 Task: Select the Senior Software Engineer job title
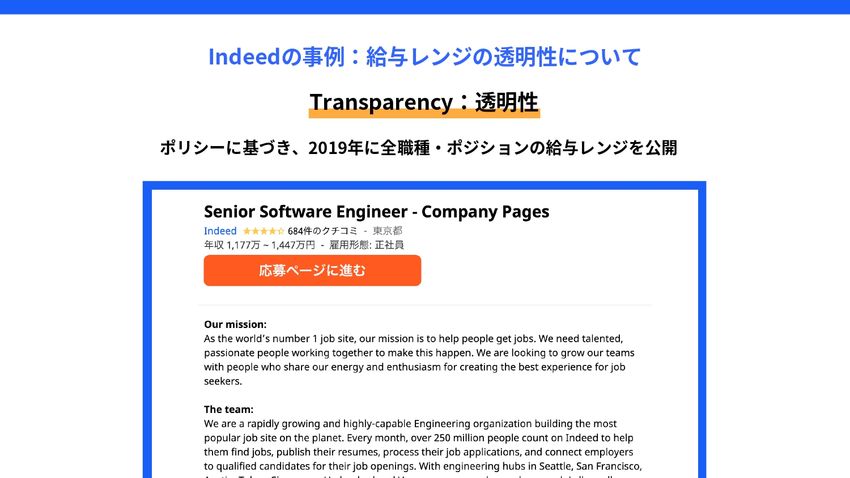(x=376, y=211)
